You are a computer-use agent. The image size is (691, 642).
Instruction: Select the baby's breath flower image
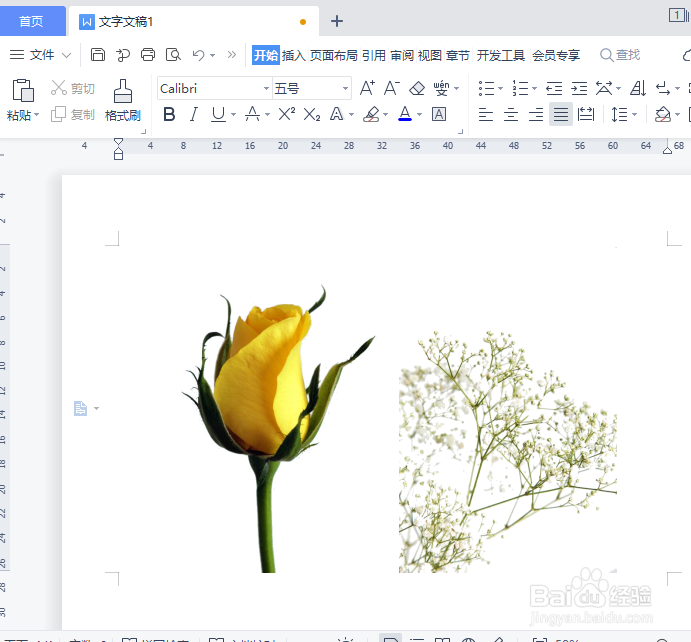(508, 452)
